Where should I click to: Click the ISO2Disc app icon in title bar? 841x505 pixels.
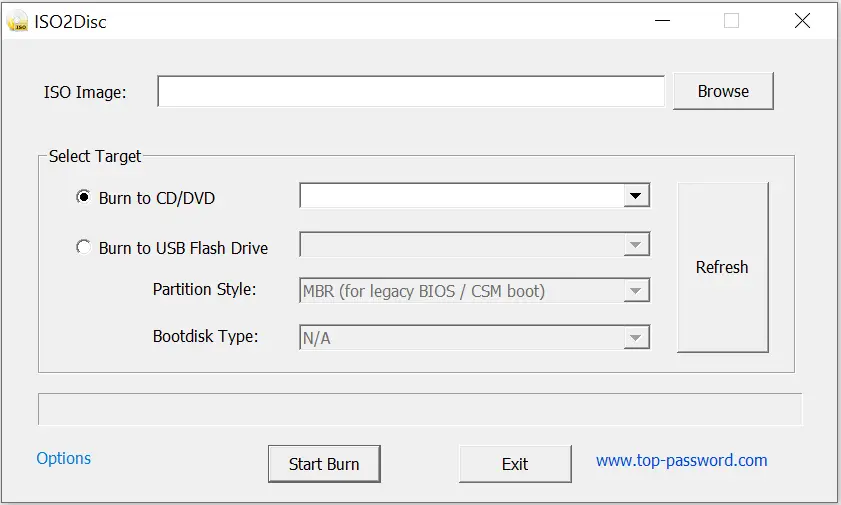click(x=17, y=21)
